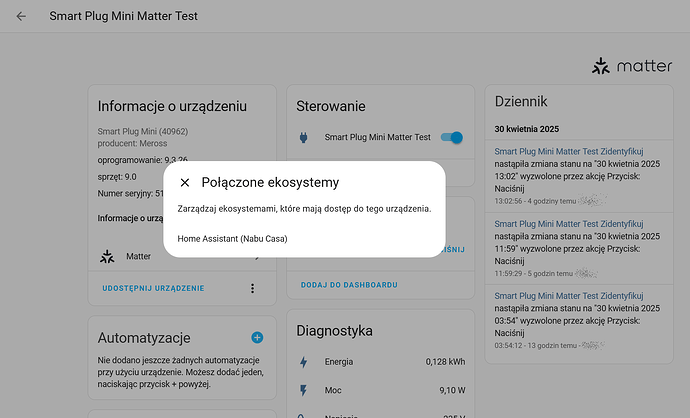Select Home Assistant (Nabu Casa) ecosystem entry
This screenshot has width=690, height=418.
click(x=232, y=238)
